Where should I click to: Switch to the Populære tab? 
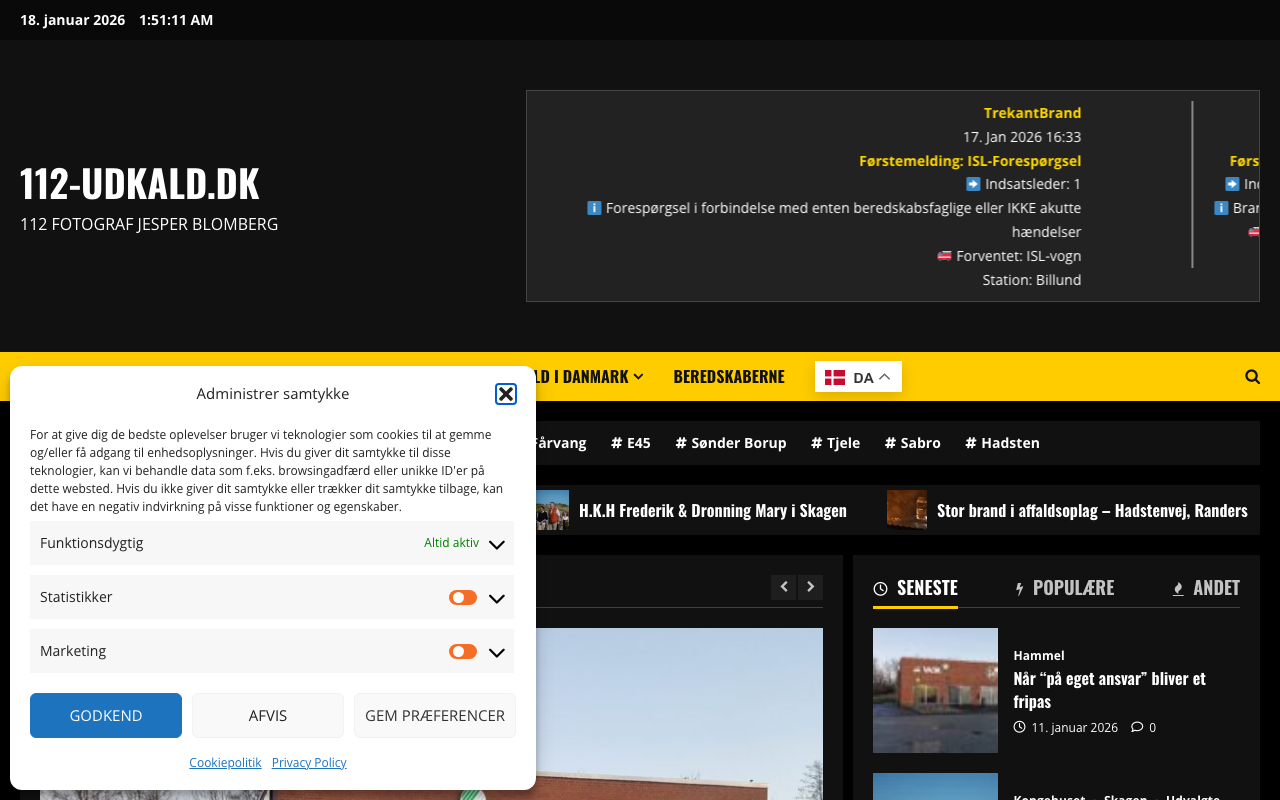(1064, 588)
